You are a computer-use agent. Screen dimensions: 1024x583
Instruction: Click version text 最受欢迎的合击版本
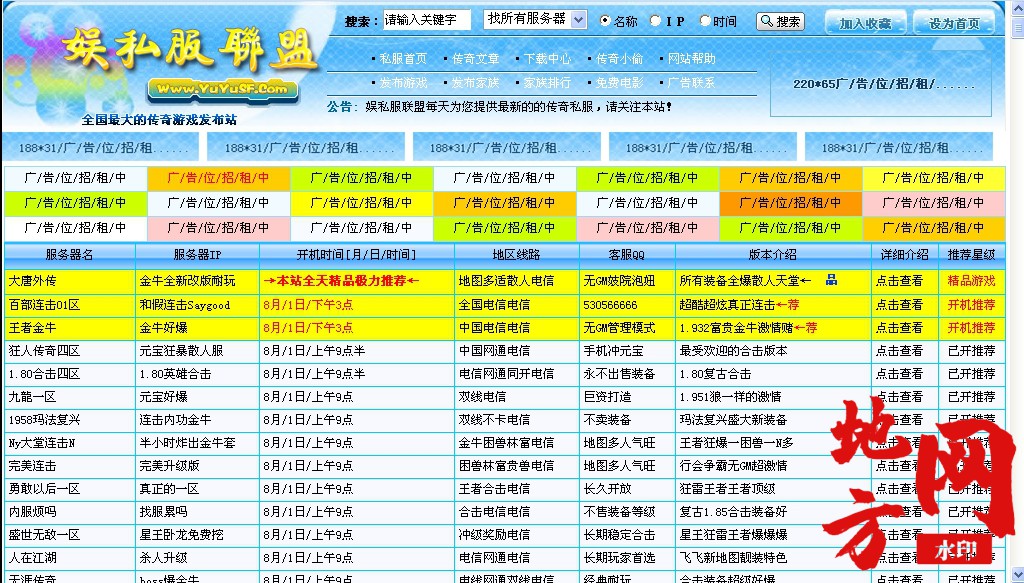(x=733, y=351)
